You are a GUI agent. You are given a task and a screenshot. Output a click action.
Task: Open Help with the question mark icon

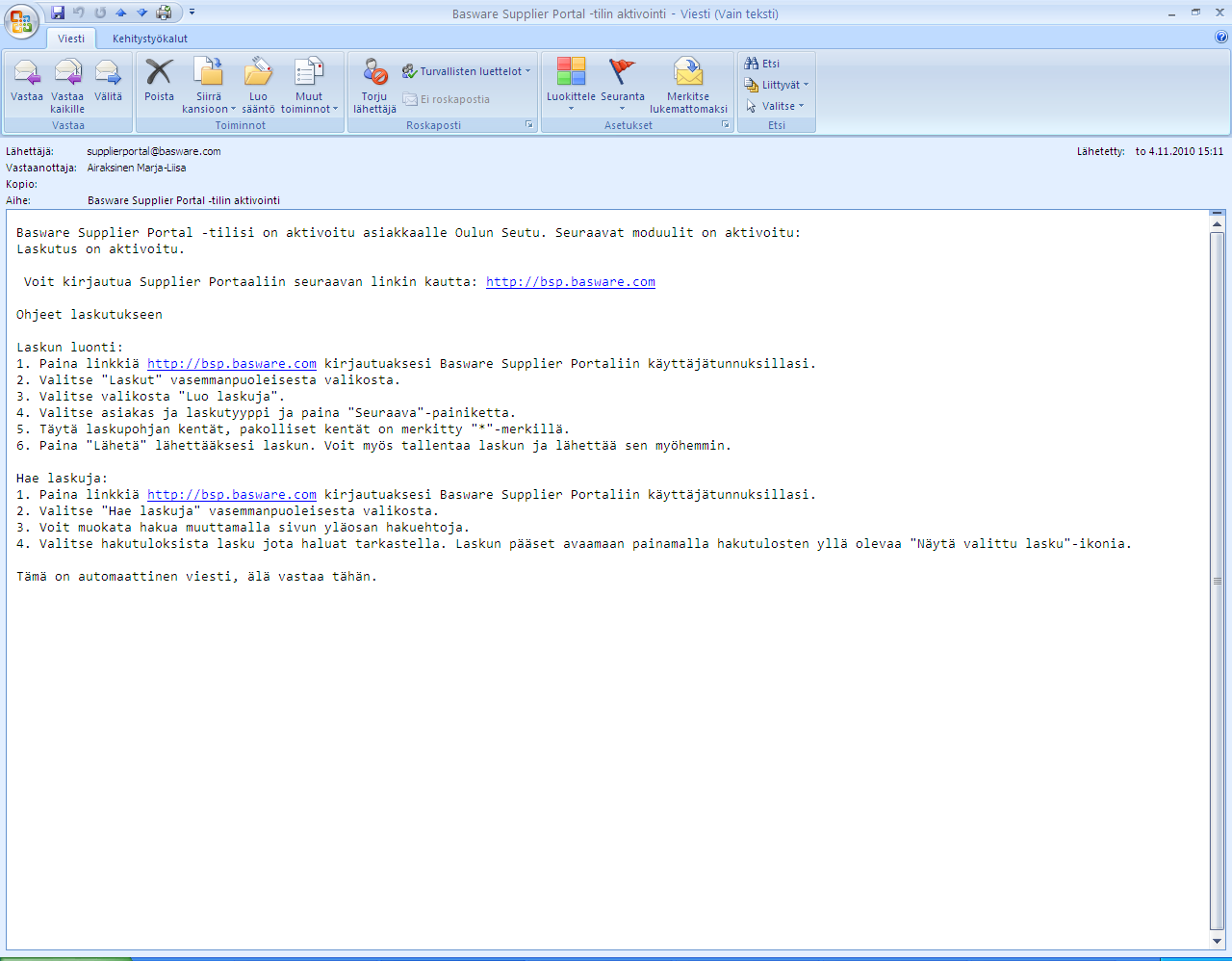coord(1221,38)
